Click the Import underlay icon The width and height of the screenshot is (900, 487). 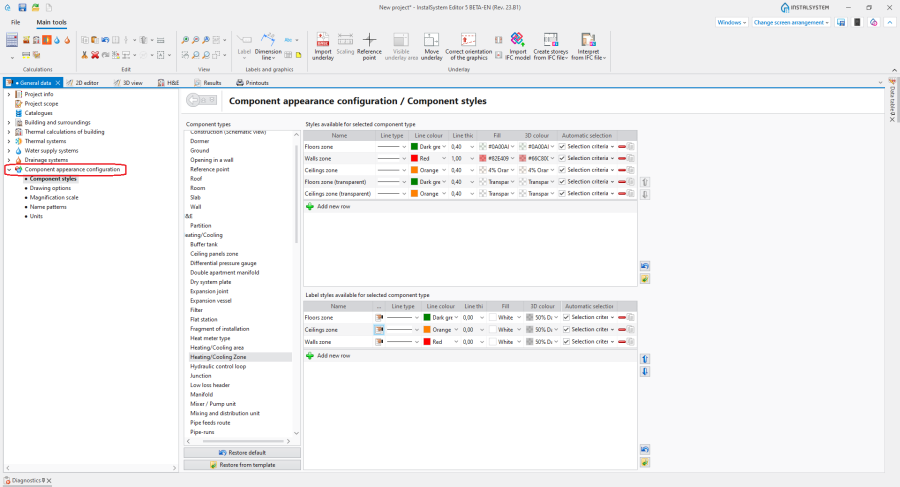pyautogui.click(x=323, y=47)
